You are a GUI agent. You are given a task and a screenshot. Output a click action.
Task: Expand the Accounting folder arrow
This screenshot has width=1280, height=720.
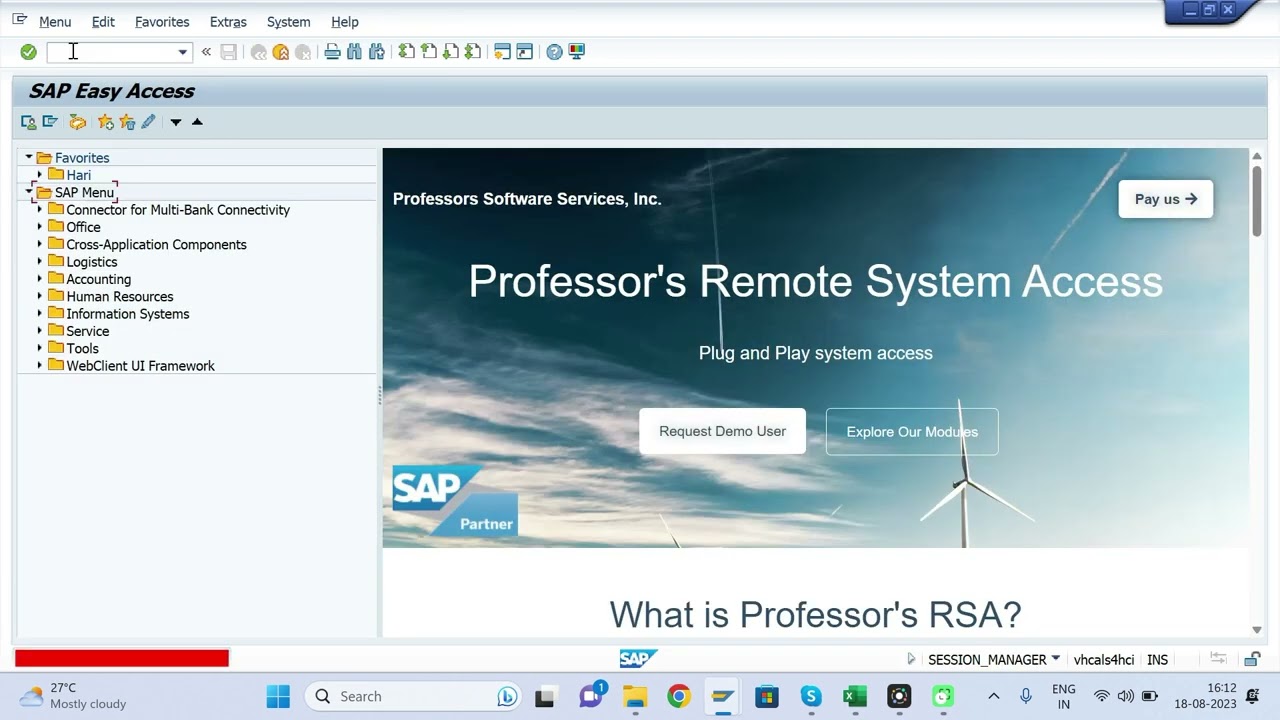click(x=40, y=279)
